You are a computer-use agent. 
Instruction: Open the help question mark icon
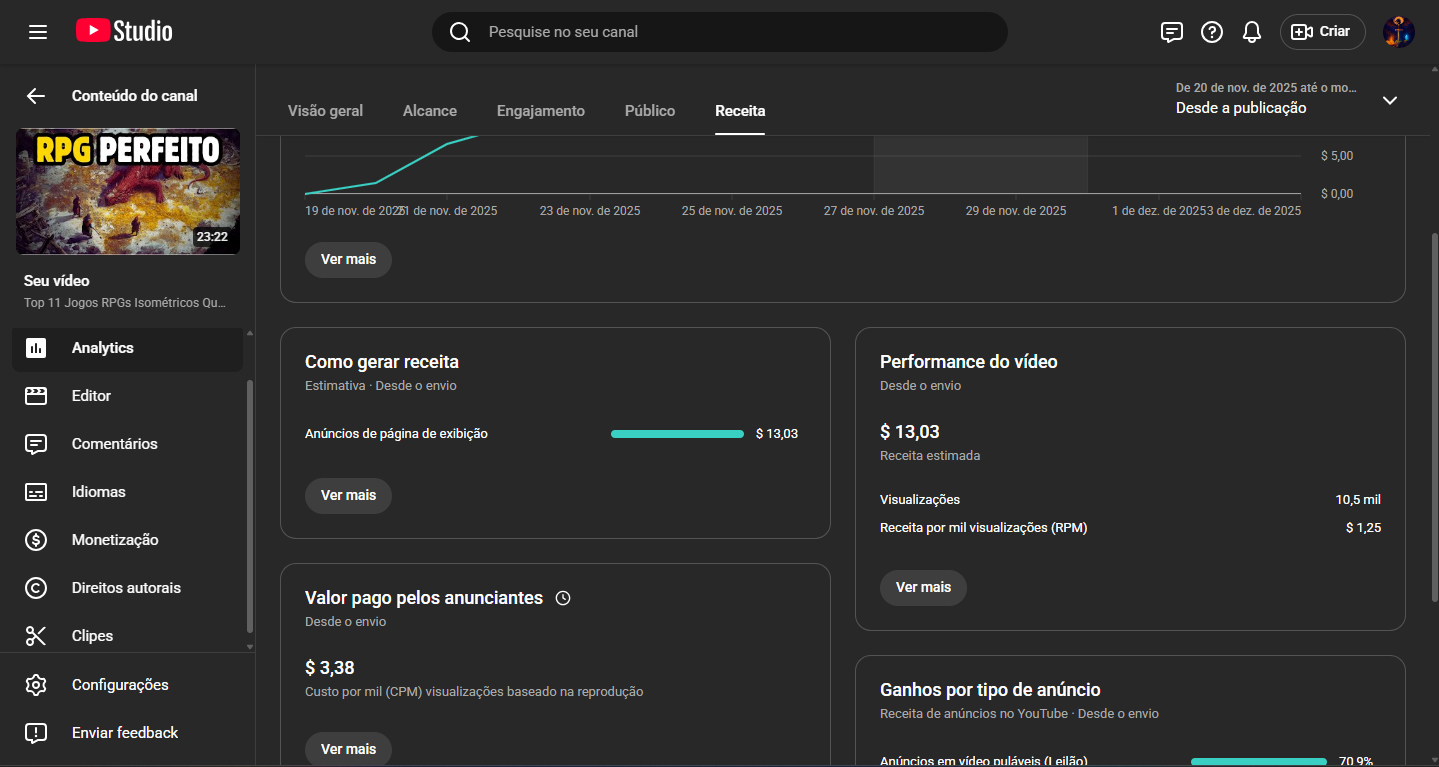click(x=1212, y=32)
